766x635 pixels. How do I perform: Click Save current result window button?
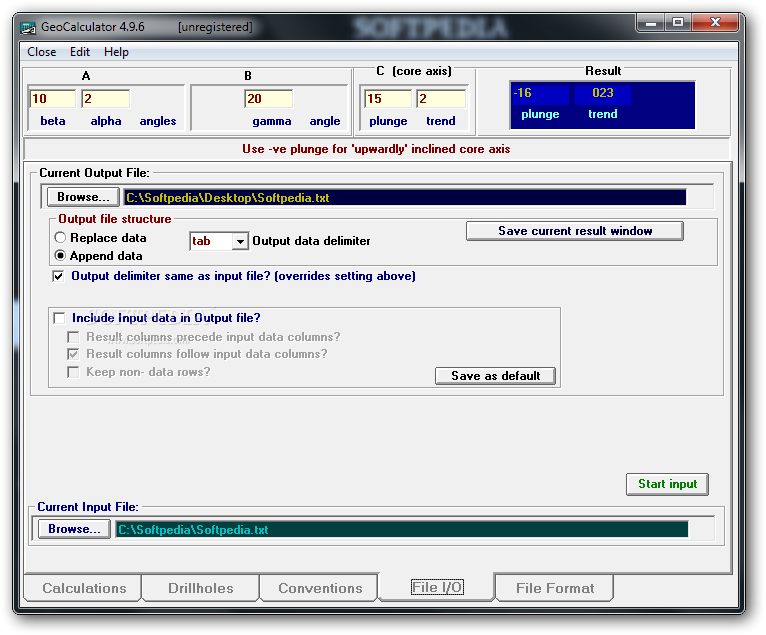pyautogui.click(x=575, y=231)
